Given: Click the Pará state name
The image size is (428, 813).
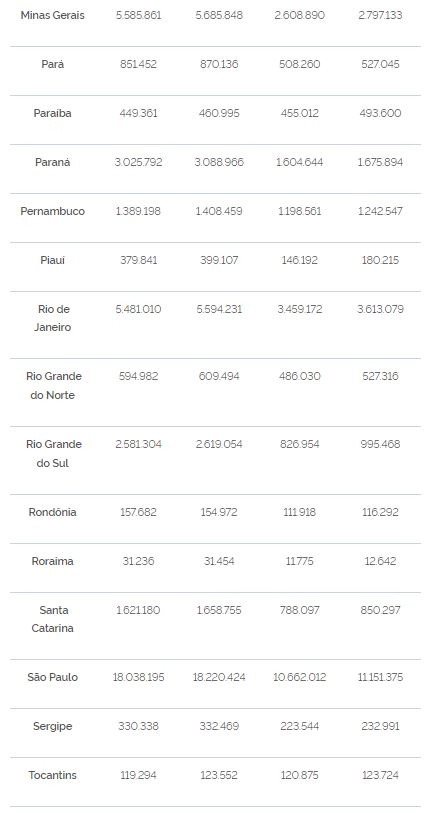Looking at the screenshot, I should (52, 64).
